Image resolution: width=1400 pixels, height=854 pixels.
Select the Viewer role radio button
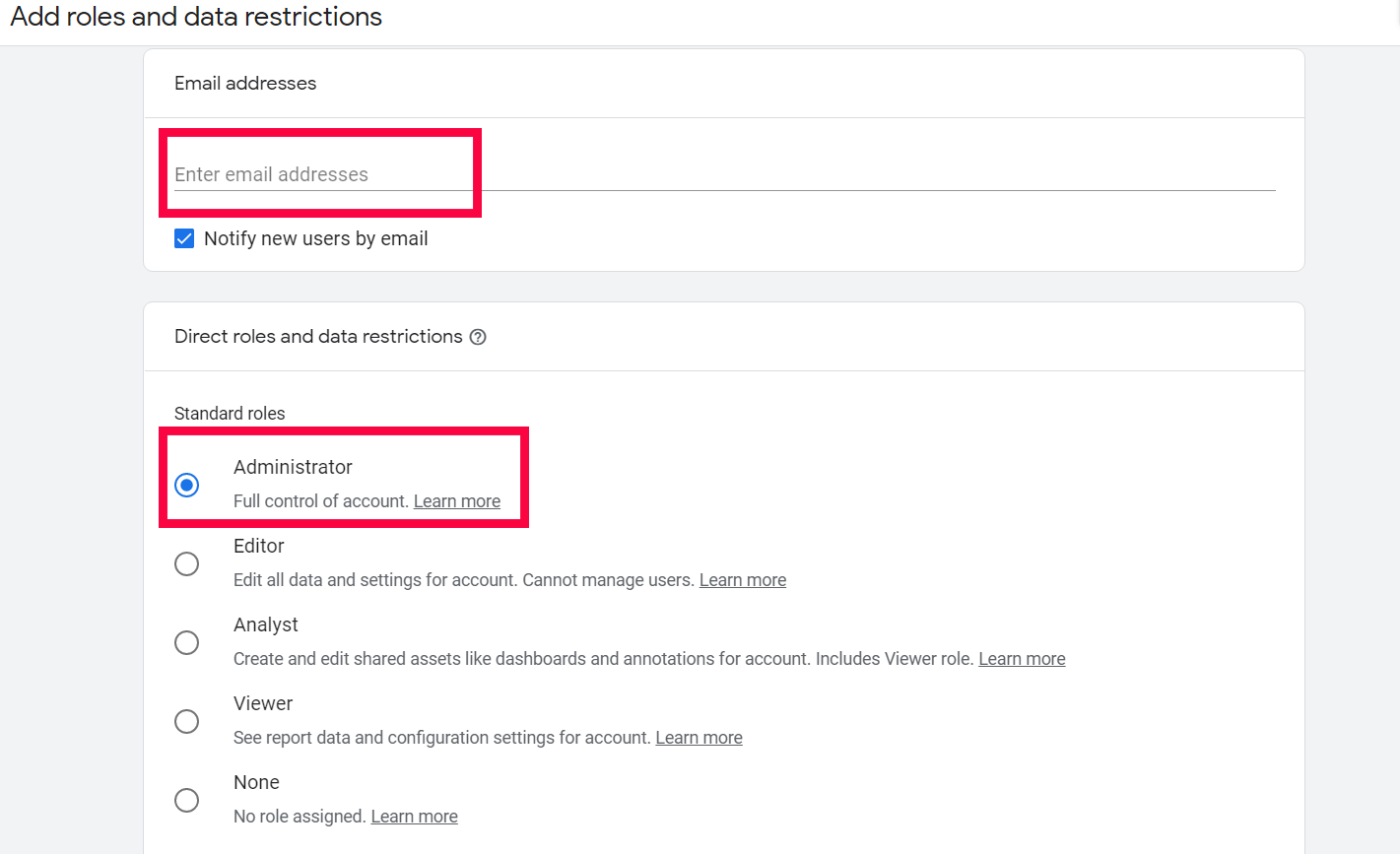click(x=186, y=721)
